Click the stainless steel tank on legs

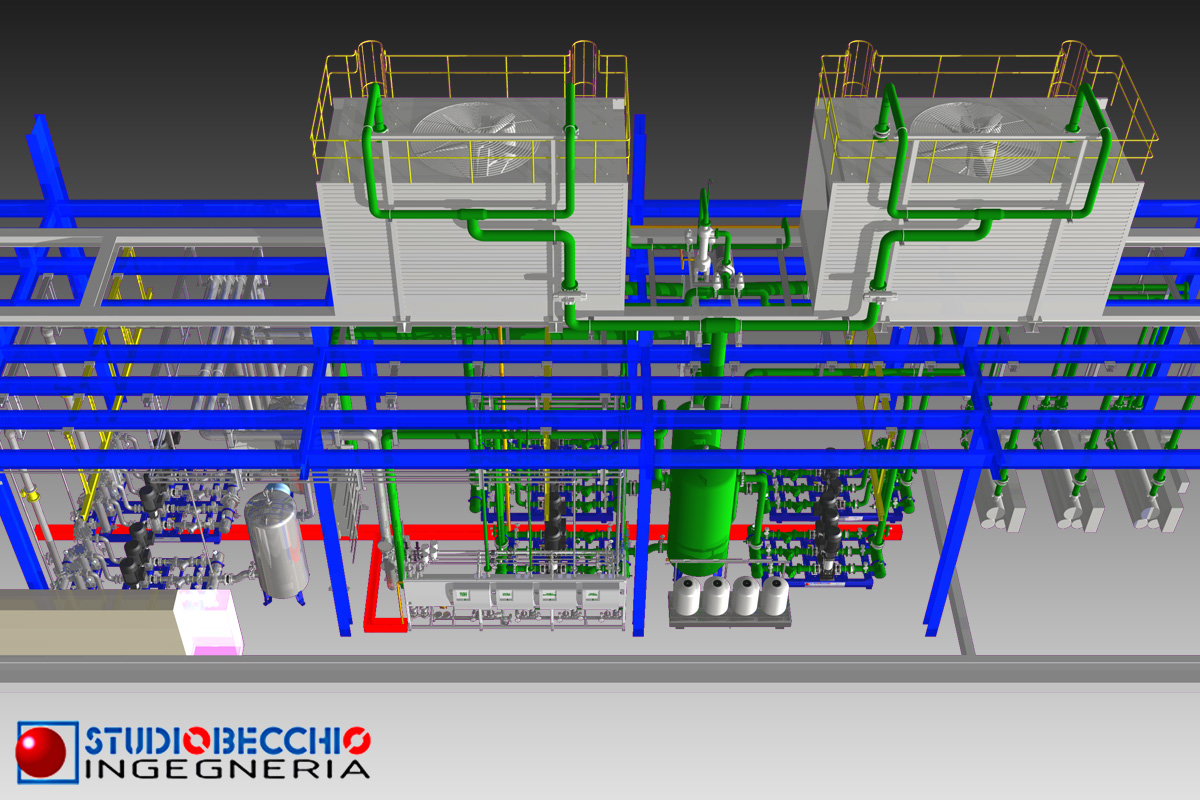[x=276, y=543]
